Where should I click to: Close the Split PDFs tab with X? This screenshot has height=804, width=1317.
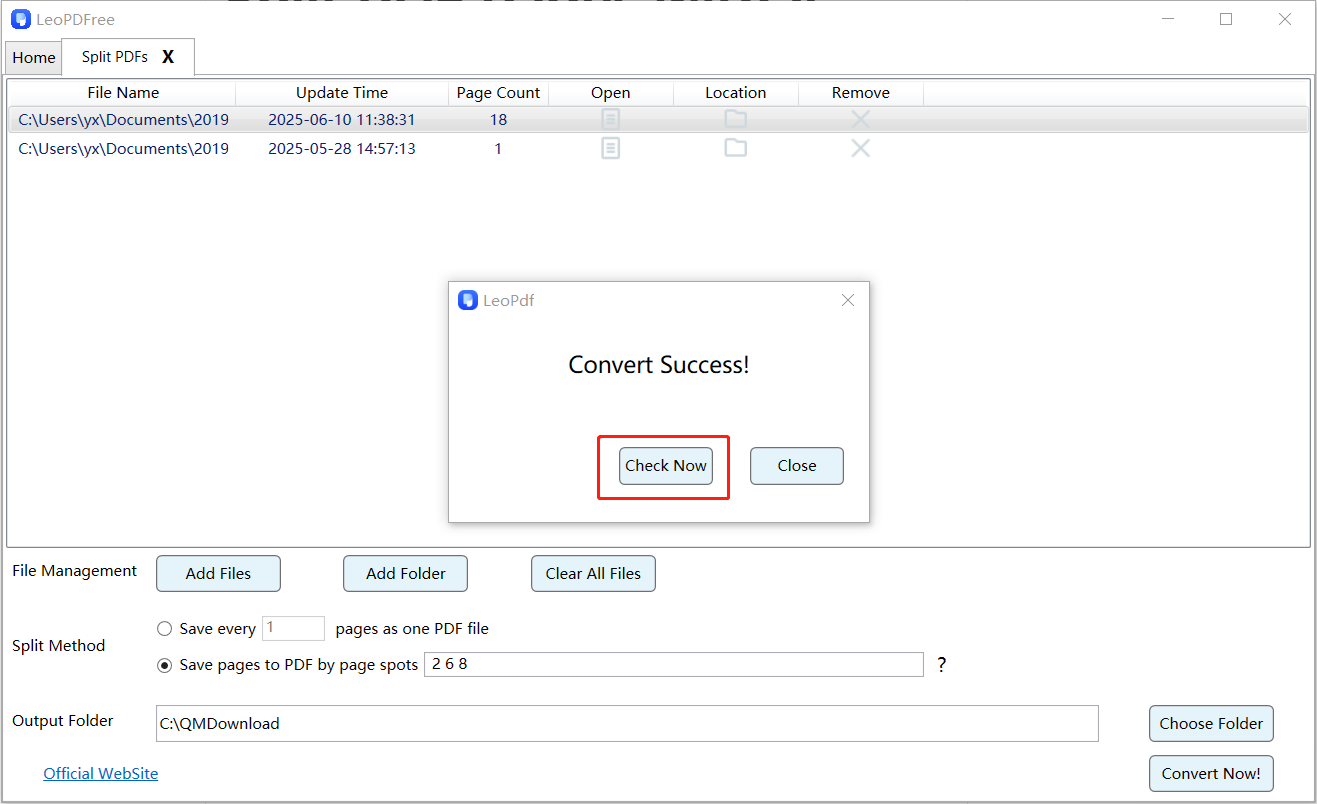coord(168,57)
